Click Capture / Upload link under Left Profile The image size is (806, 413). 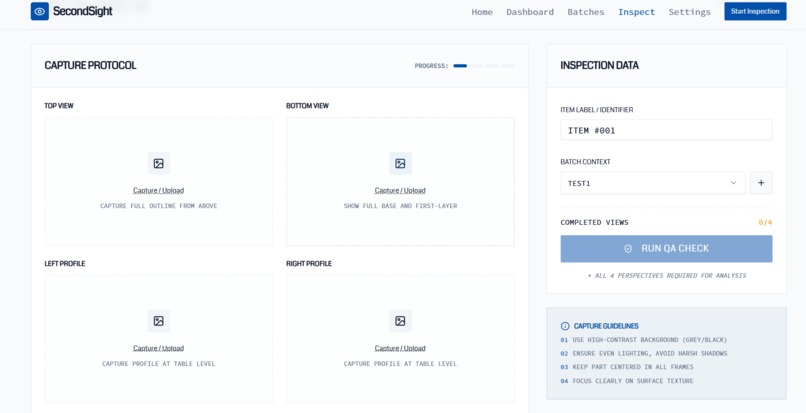pyautogui.click(x=158, y=348)
